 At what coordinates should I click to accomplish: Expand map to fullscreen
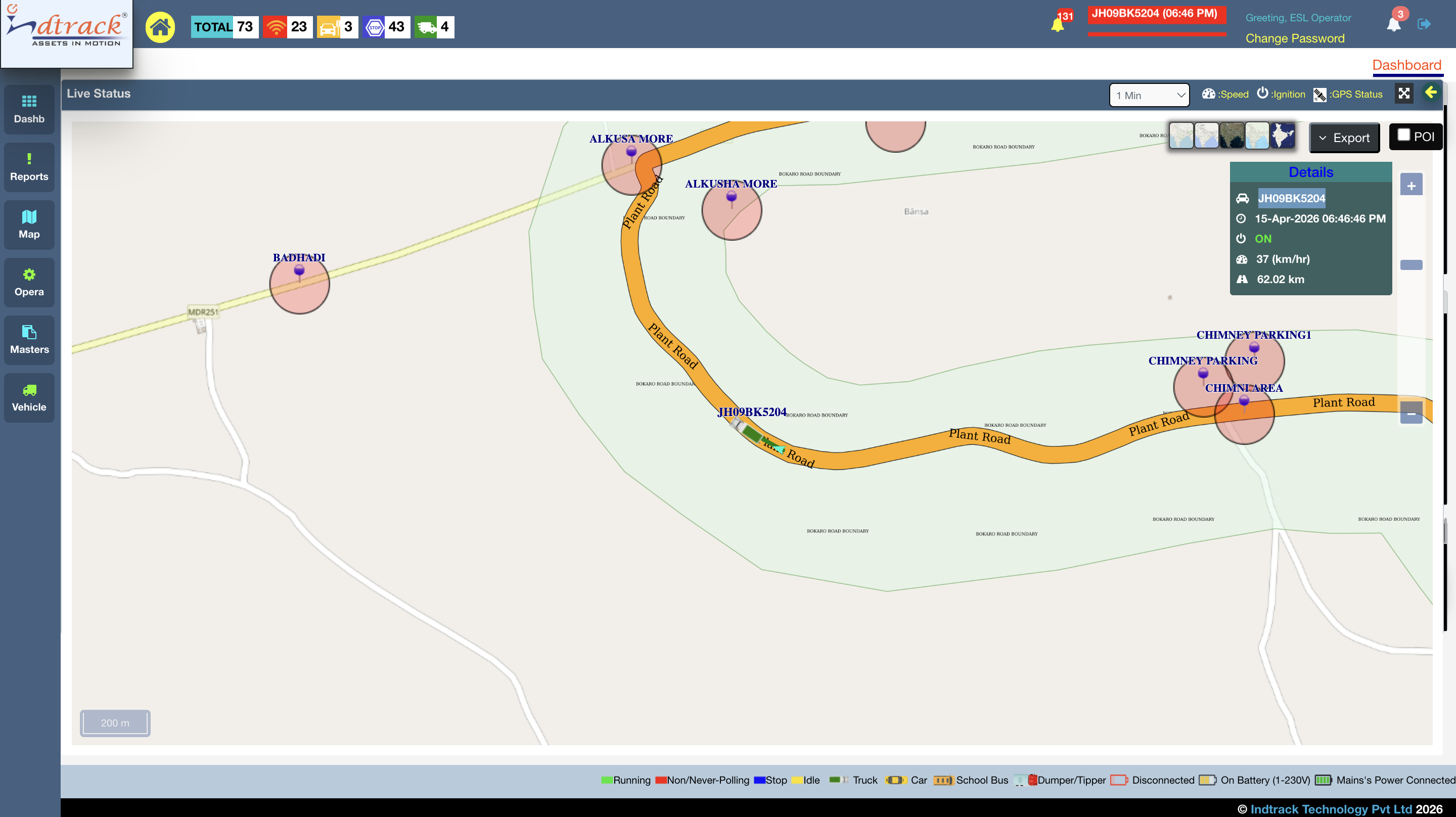coord(1404,94)
